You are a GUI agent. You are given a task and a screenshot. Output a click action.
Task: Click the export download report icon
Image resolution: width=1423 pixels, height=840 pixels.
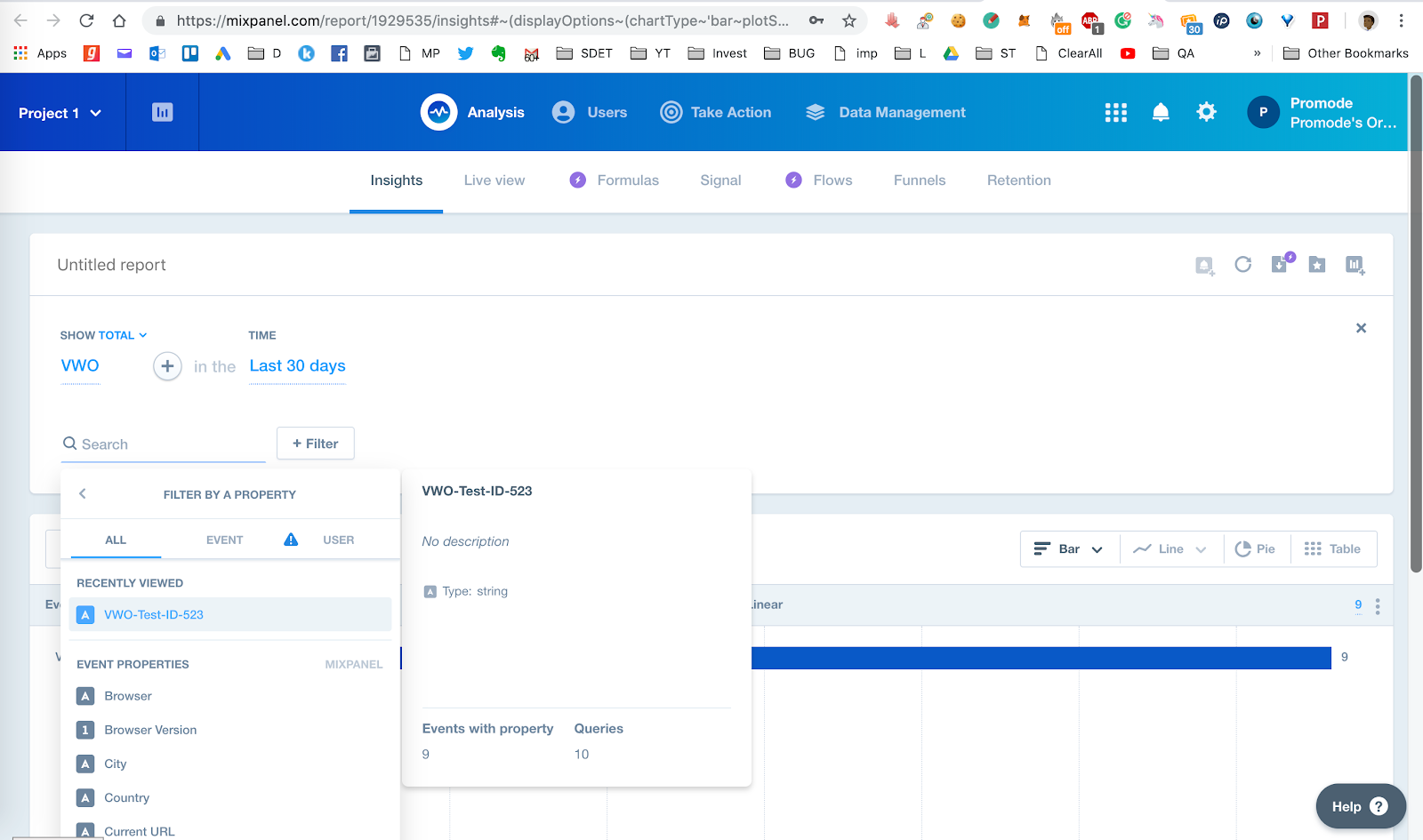(1281, 263)
